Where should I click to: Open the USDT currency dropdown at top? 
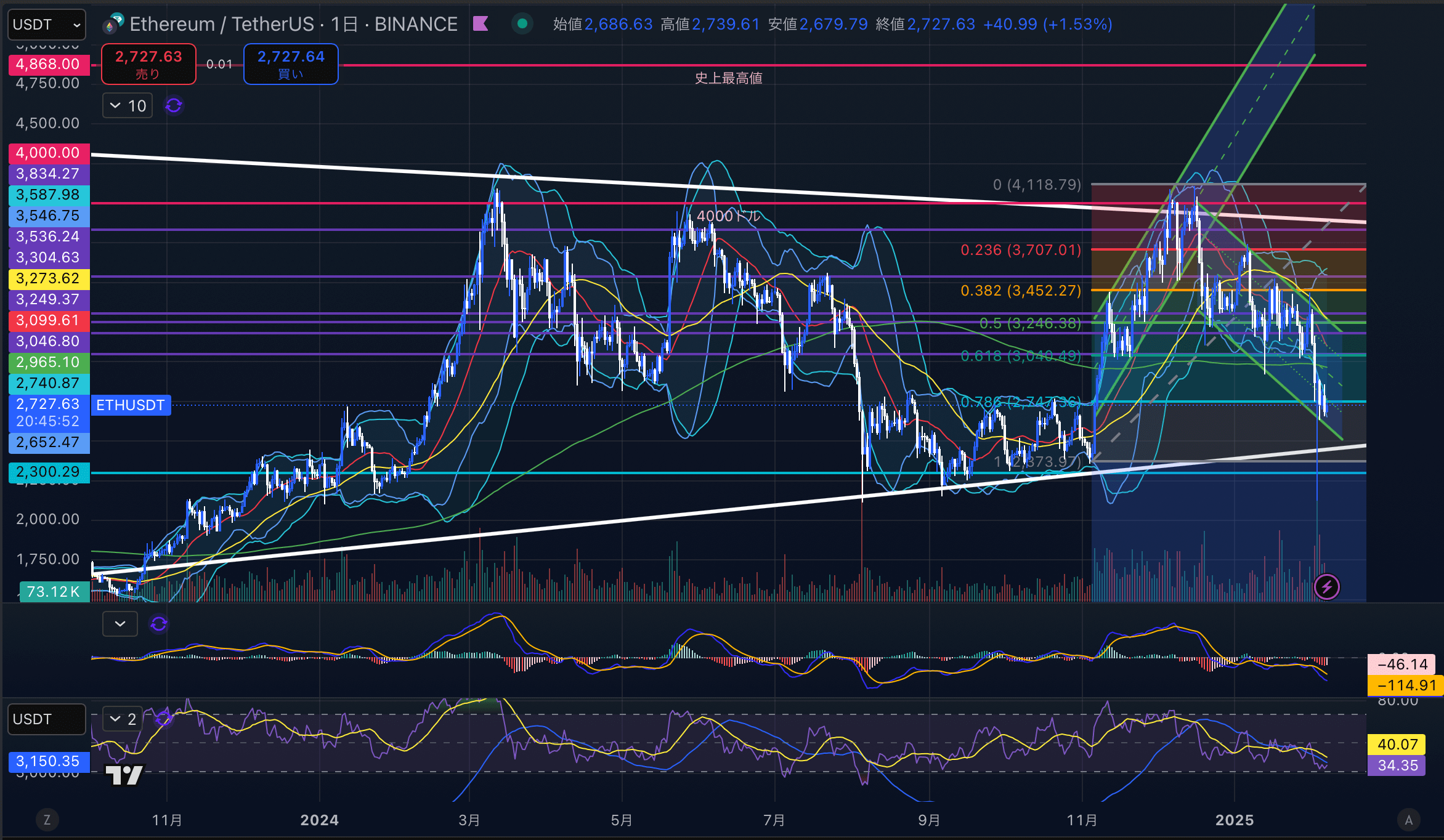point(46,25)
